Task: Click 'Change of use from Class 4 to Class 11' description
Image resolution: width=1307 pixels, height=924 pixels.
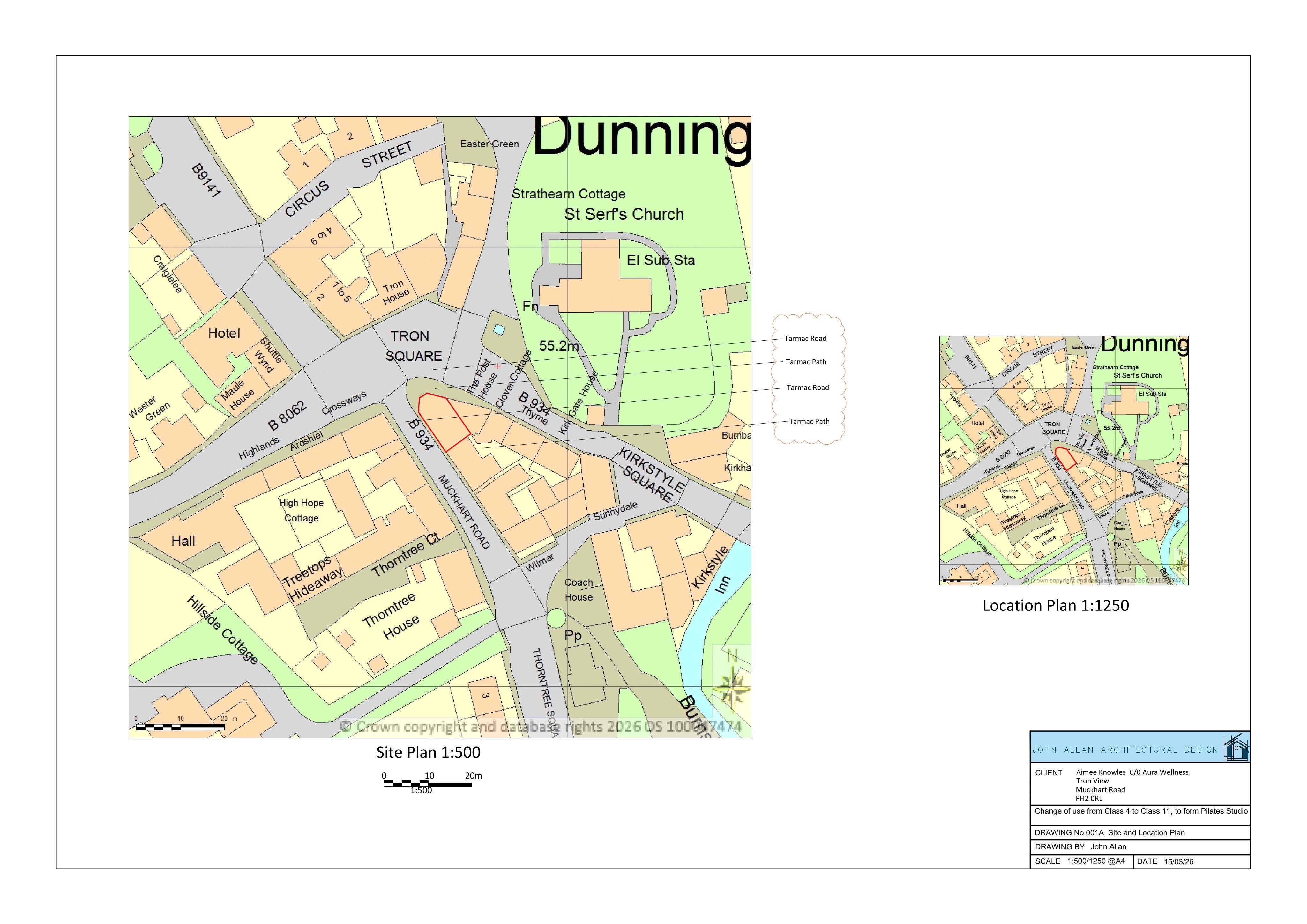Action: point(1141,811)
